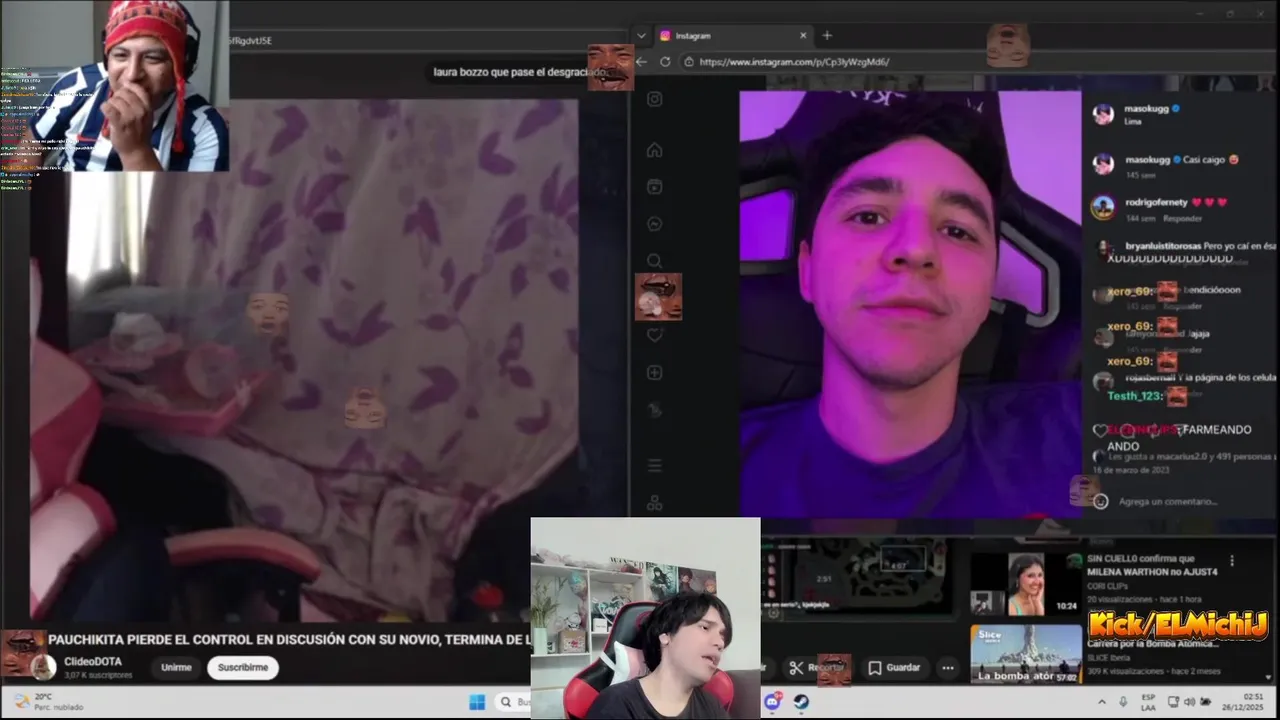Open Threads from the Instagram sidebar
The height and width of the screenshot is (720, 1280).
click(654, 410)
